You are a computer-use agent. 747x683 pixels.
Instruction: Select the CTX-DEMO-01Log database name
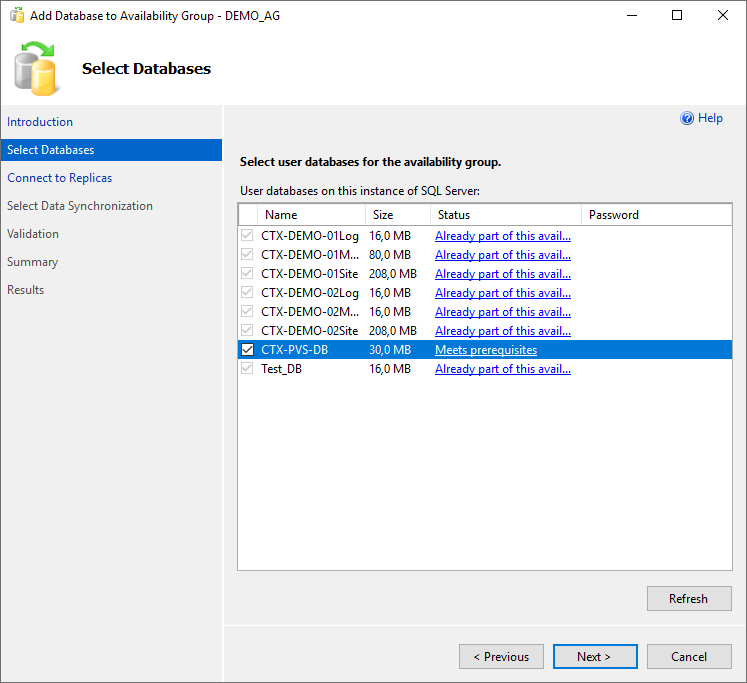click(310, 236)
